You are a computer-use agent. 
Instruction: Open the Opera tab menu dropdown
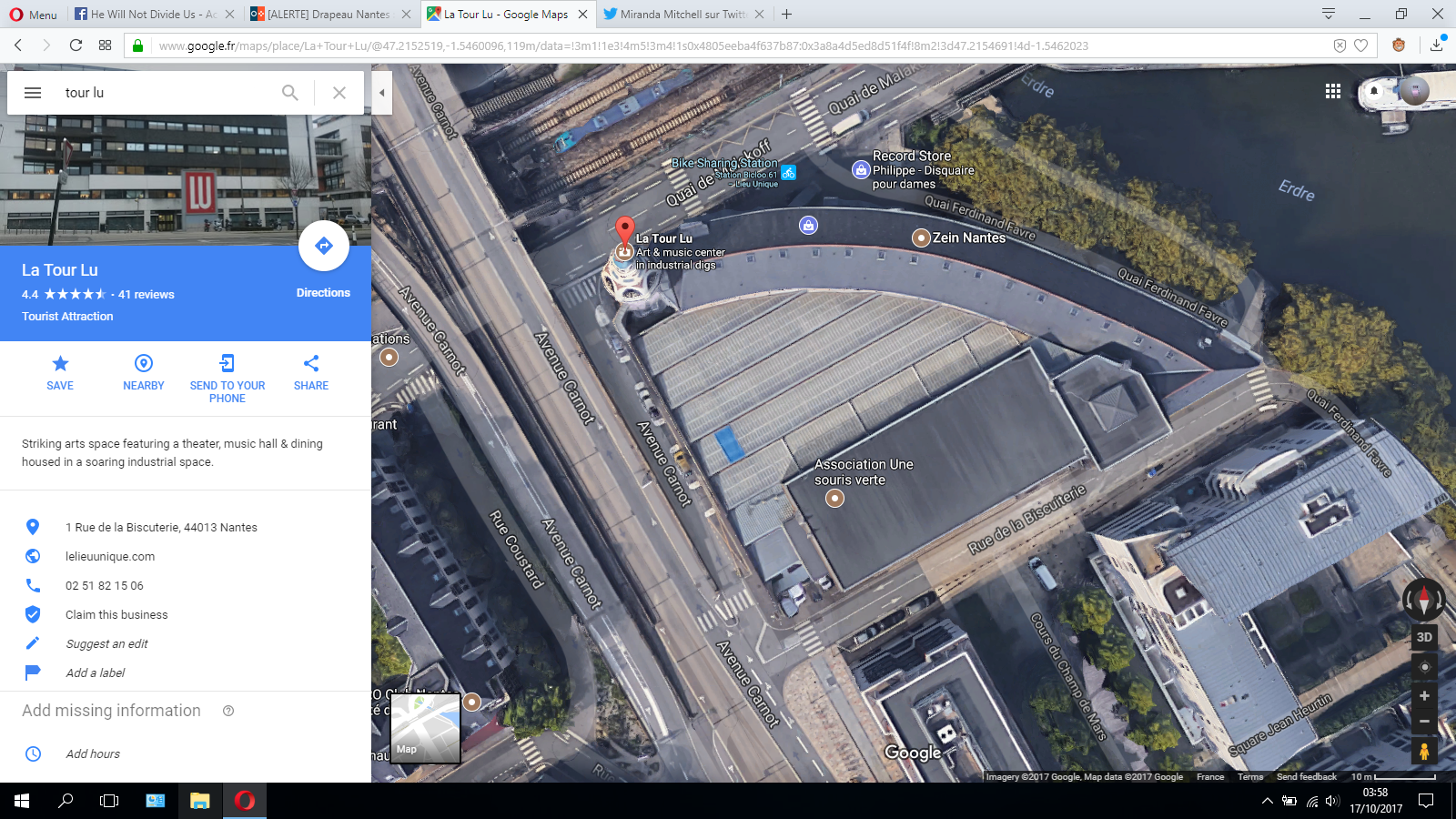click(x=1329, y=15)
